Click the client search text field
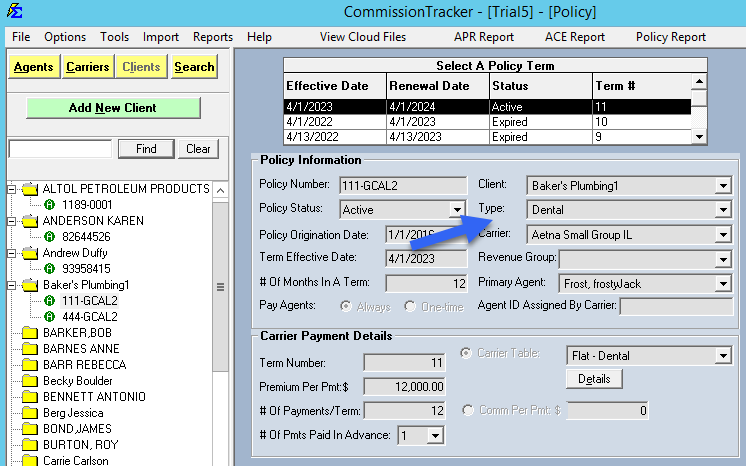This screenshot has width=746, height=466. point(60,149)
